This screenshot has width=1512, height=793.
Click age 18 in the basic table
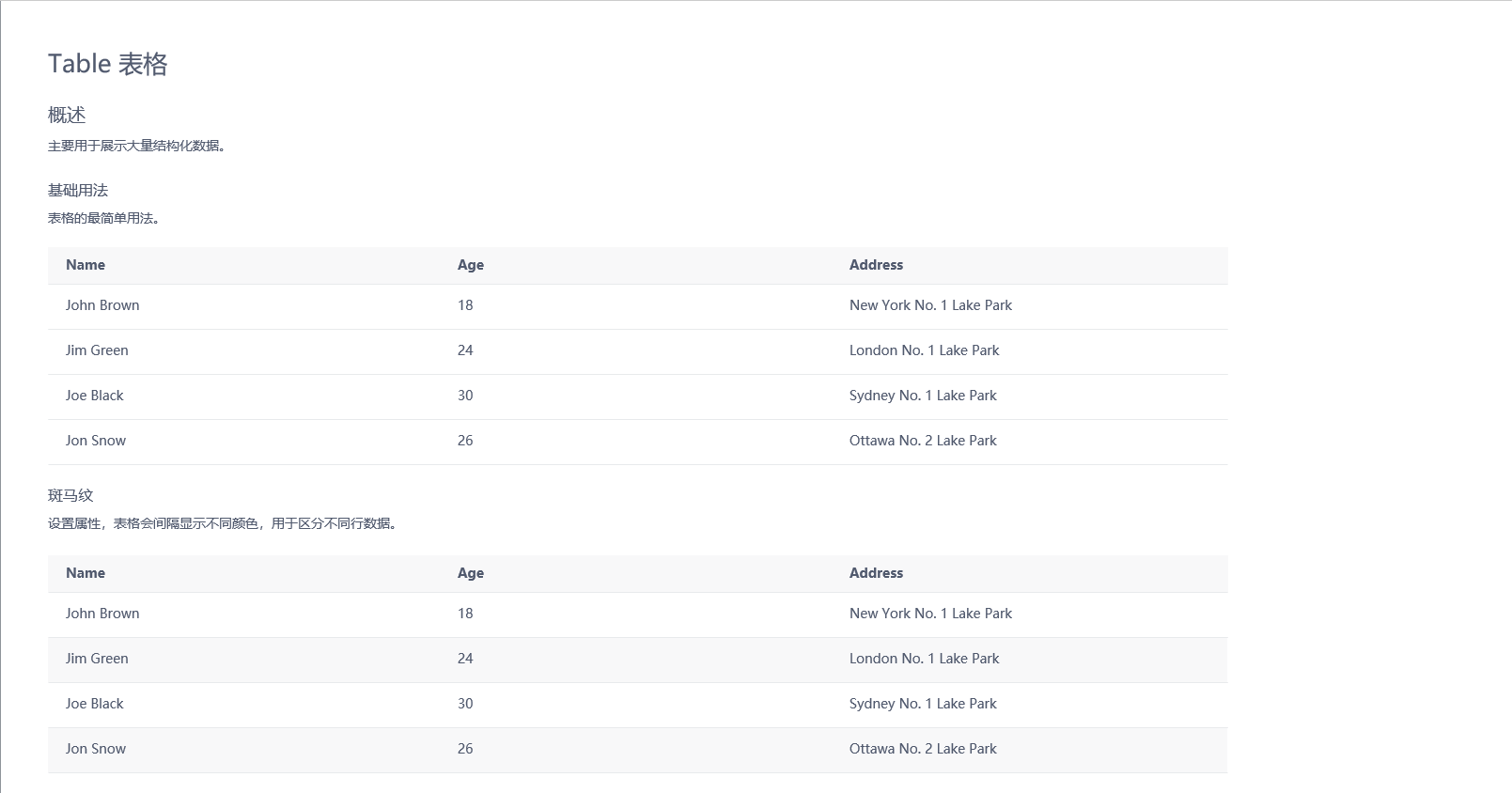click(465, 305)
